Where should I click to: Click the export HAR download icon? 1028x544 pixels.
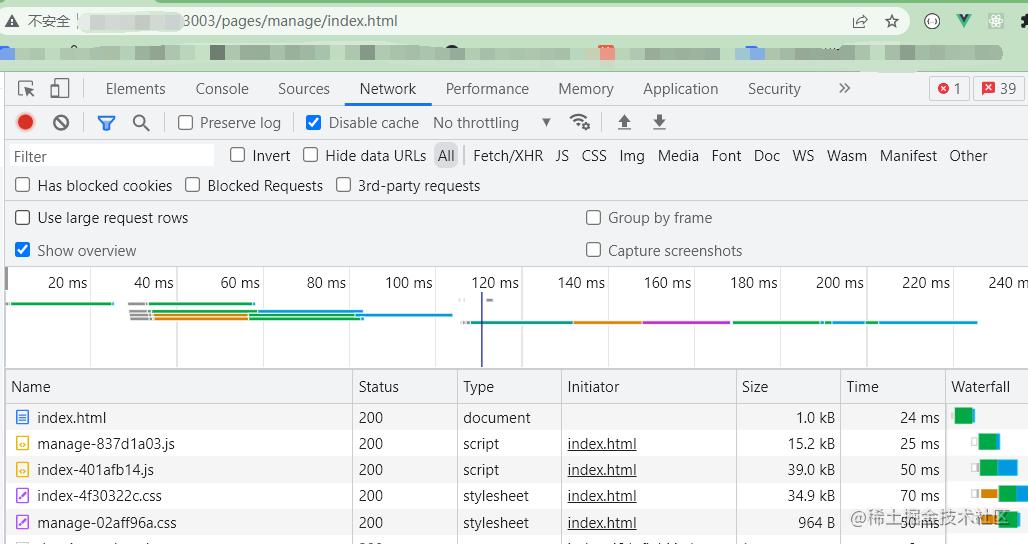tap(659, 122)
